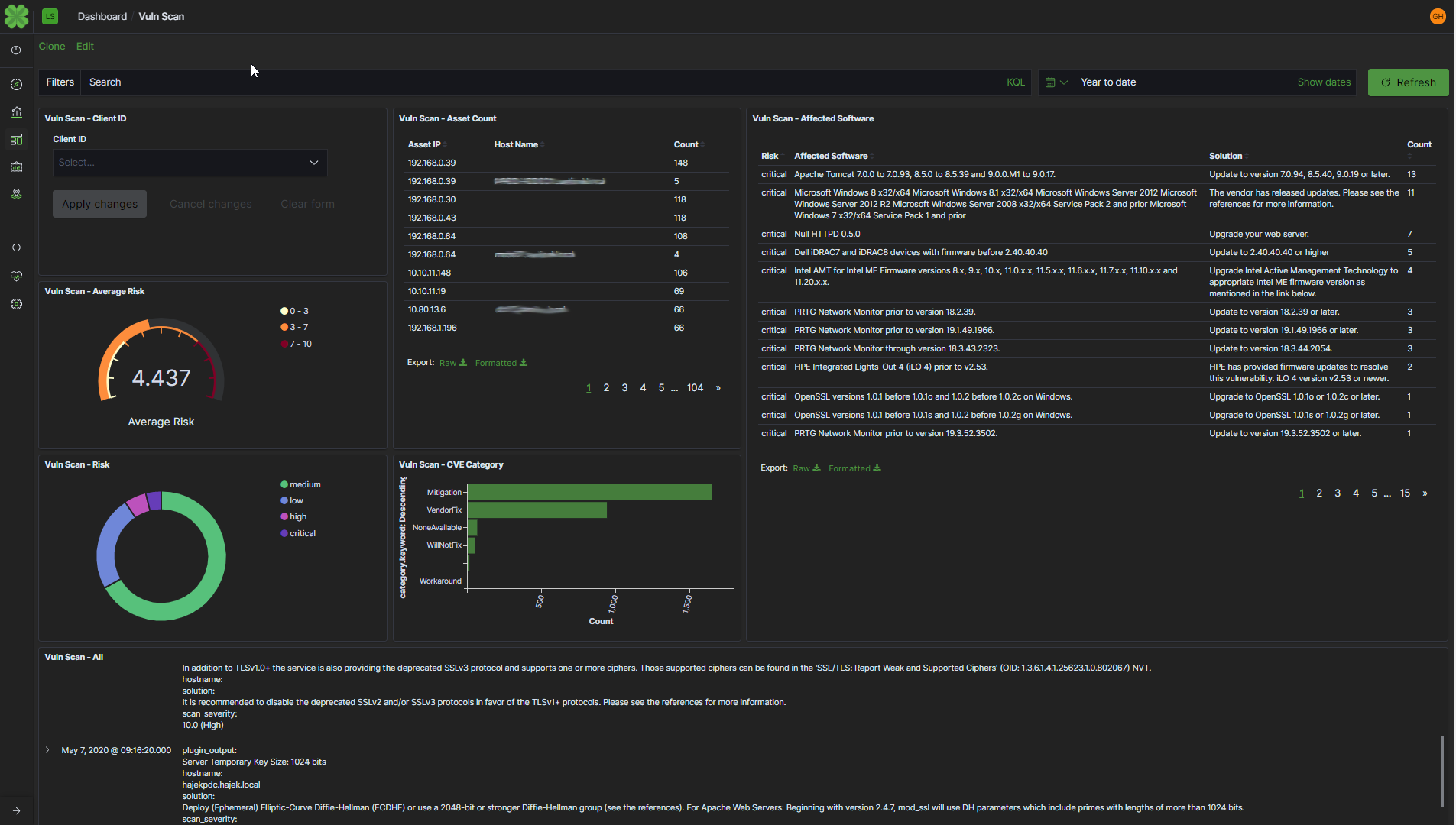Click the Null HTTPD 0.5.0 row
The width and height of the screenshot is (1456, 825).
click(x=1096, y=235)
